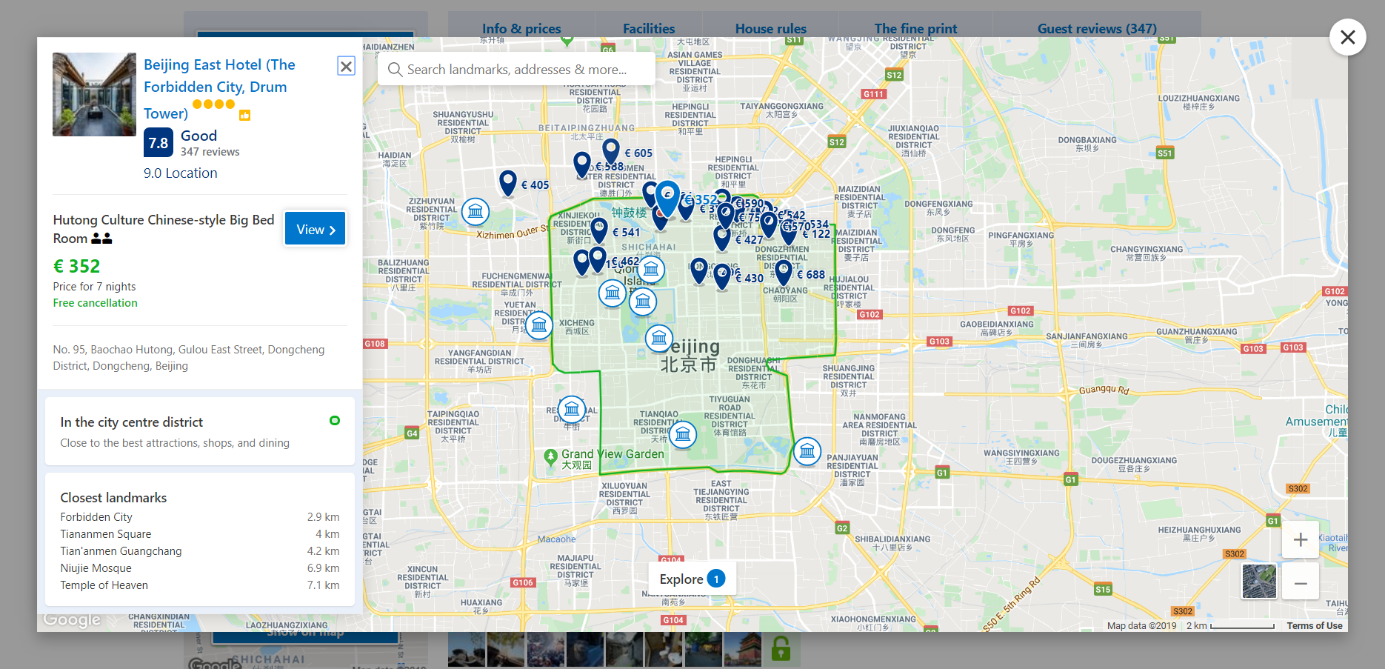Switch to The fine print tab behind the map
The image size is (1385, 669).
pyautogui.click(x=915, y=28)
